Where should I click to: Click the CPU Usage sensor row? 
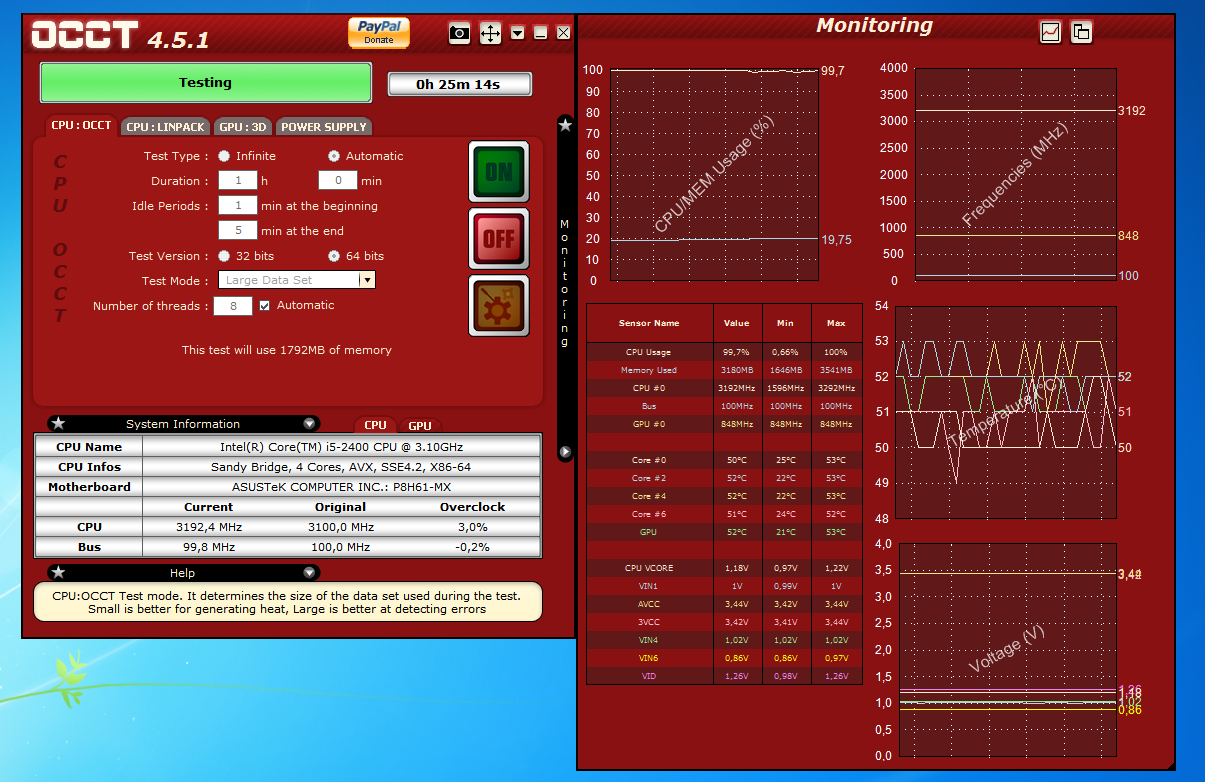click(x=724, y=352)
